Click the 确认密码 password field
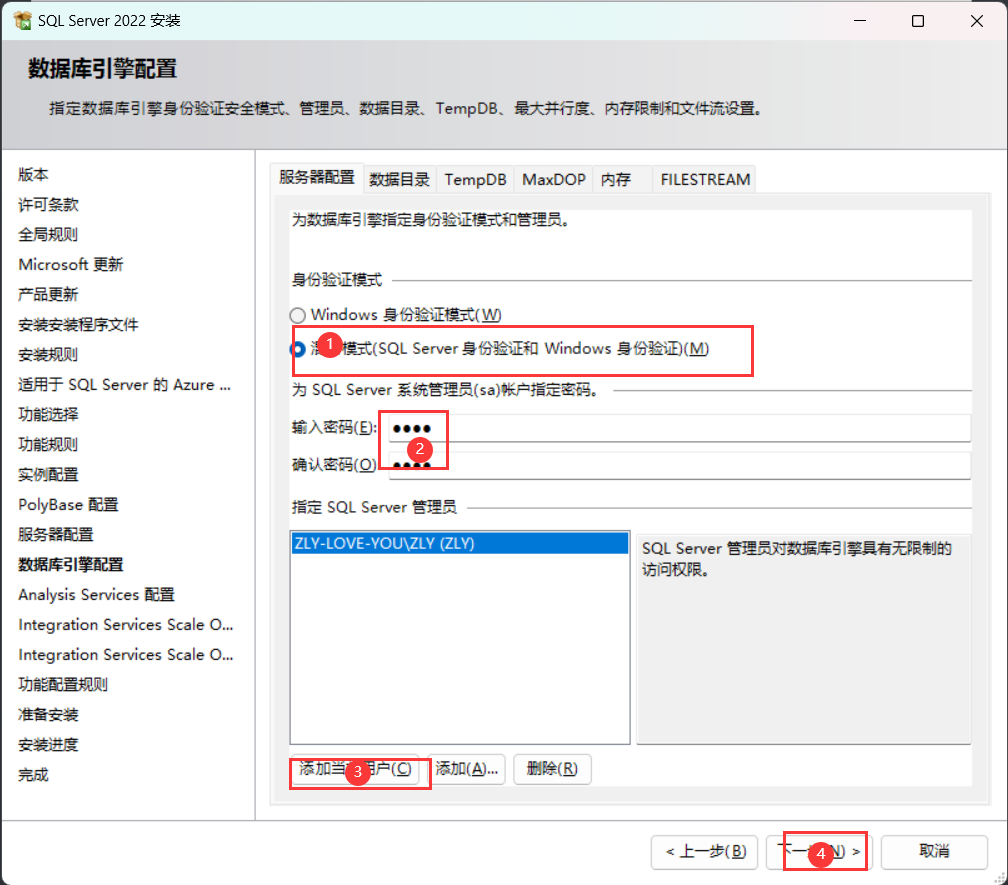The image size is (1008, 885). (680, 465)
